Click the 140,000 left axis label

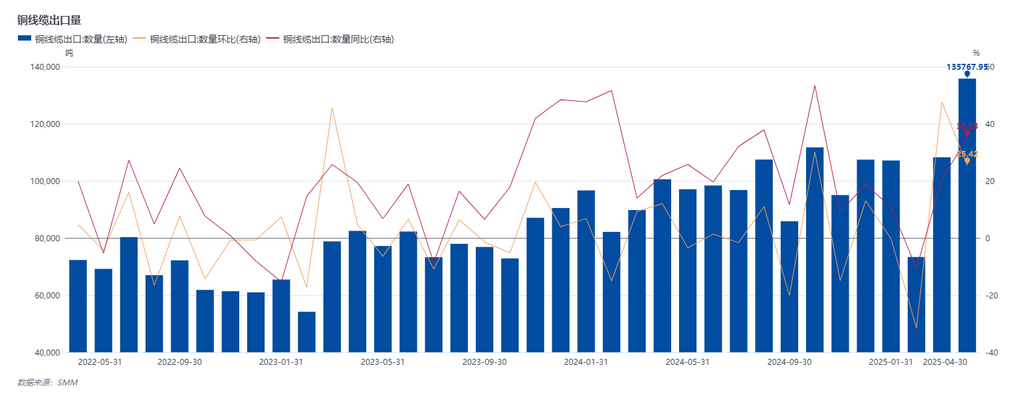pyautogui.click(x=45, y=67)
